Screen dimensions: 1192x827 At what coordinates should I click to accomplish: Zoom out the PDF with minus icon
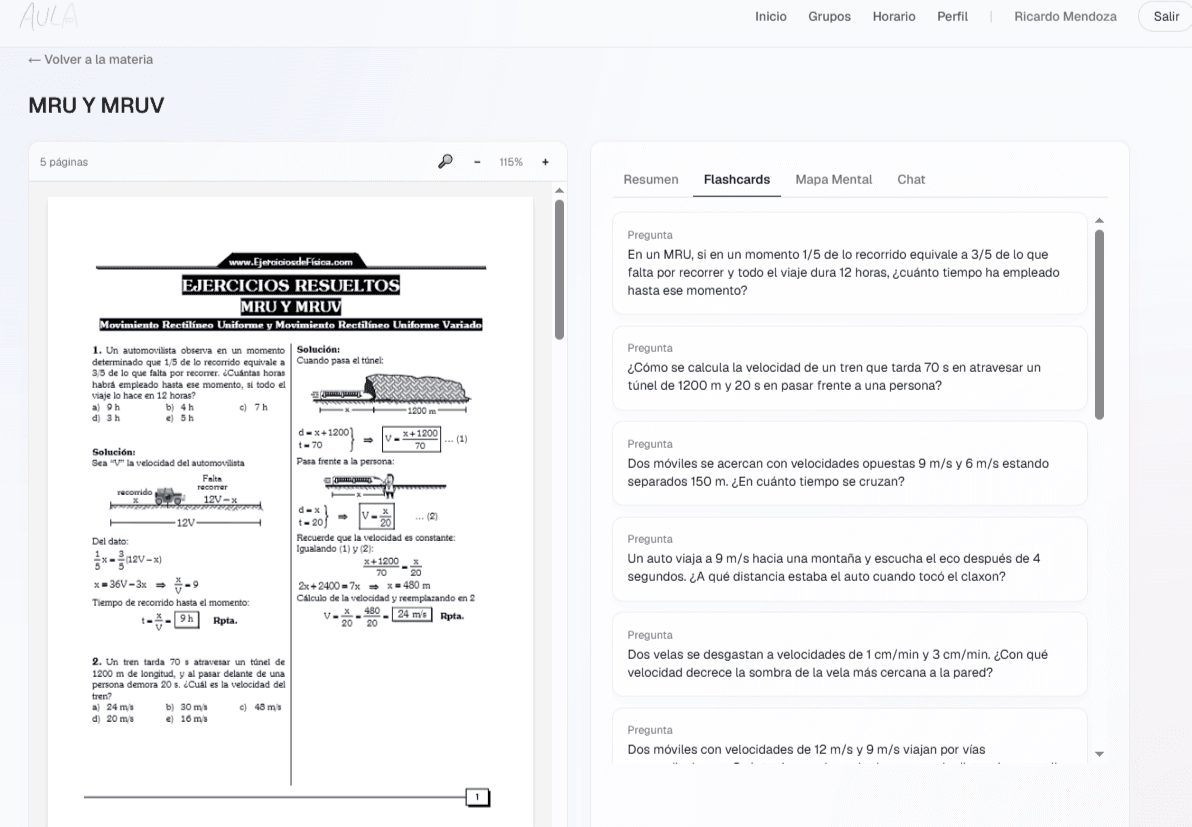pos(477,162)
